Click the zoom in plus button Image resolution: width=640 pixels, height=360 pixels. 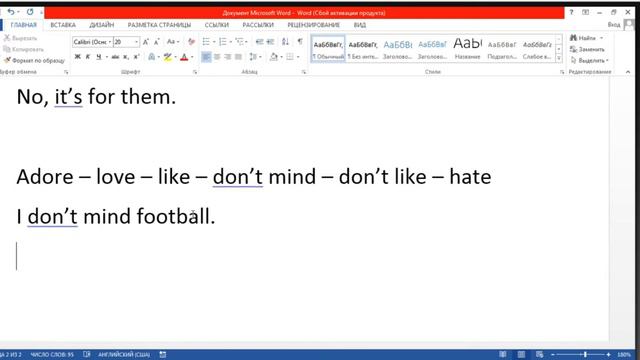608,355
